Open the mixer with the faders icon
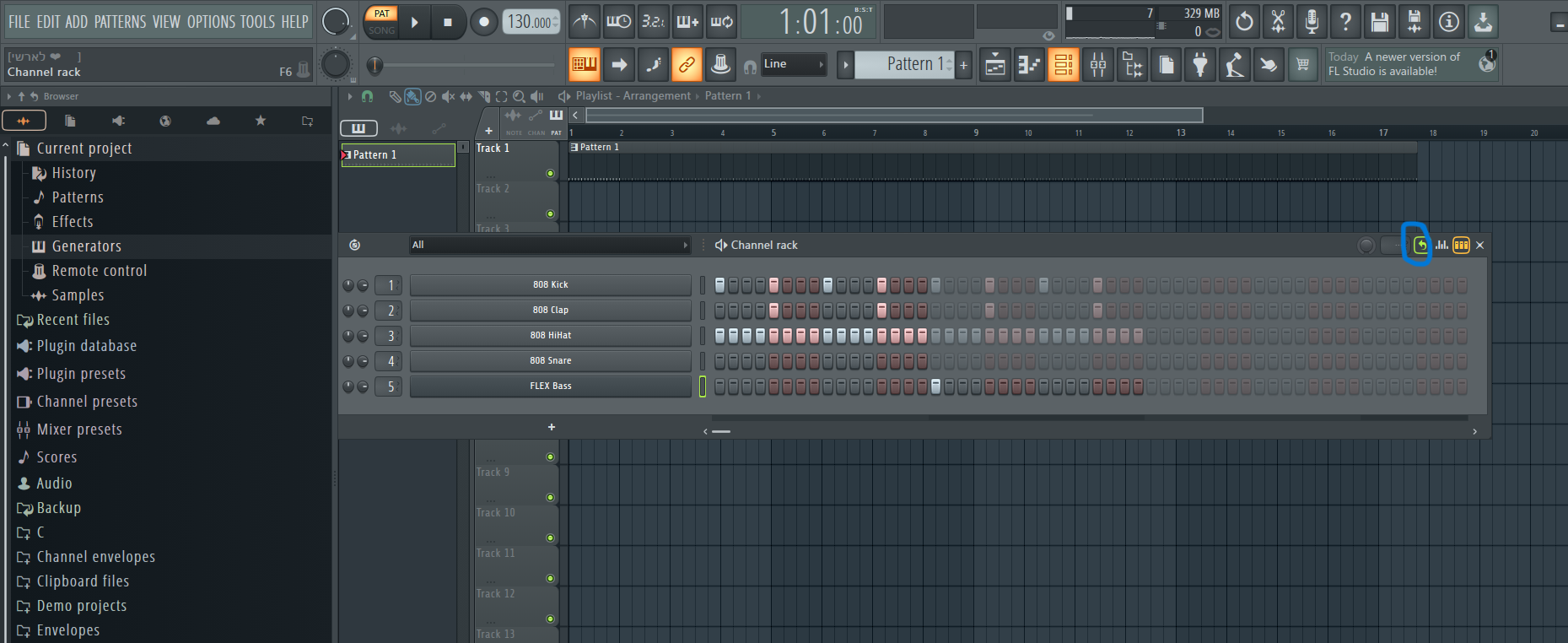1568x643 pixels. [1098, 64]
